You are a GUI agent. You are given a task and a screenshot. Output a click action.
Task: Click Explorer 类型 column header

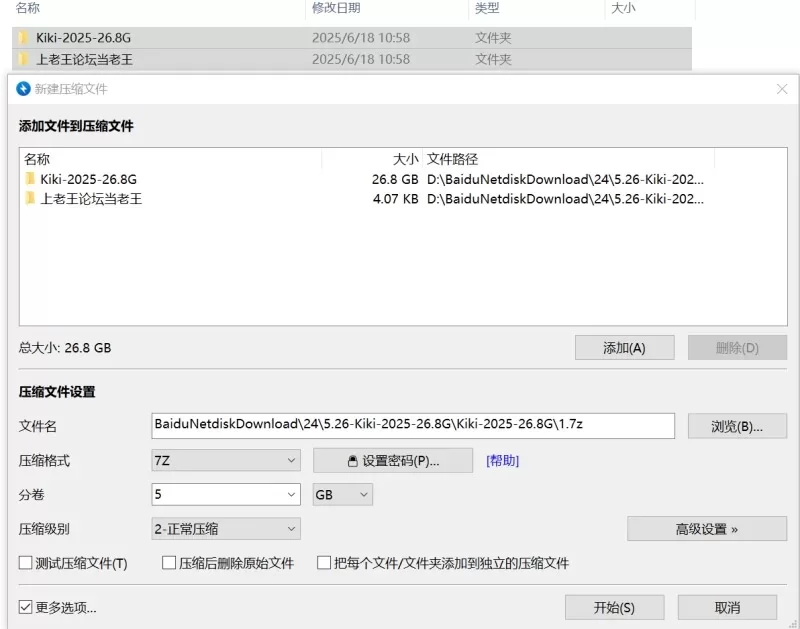pos(487,8)
